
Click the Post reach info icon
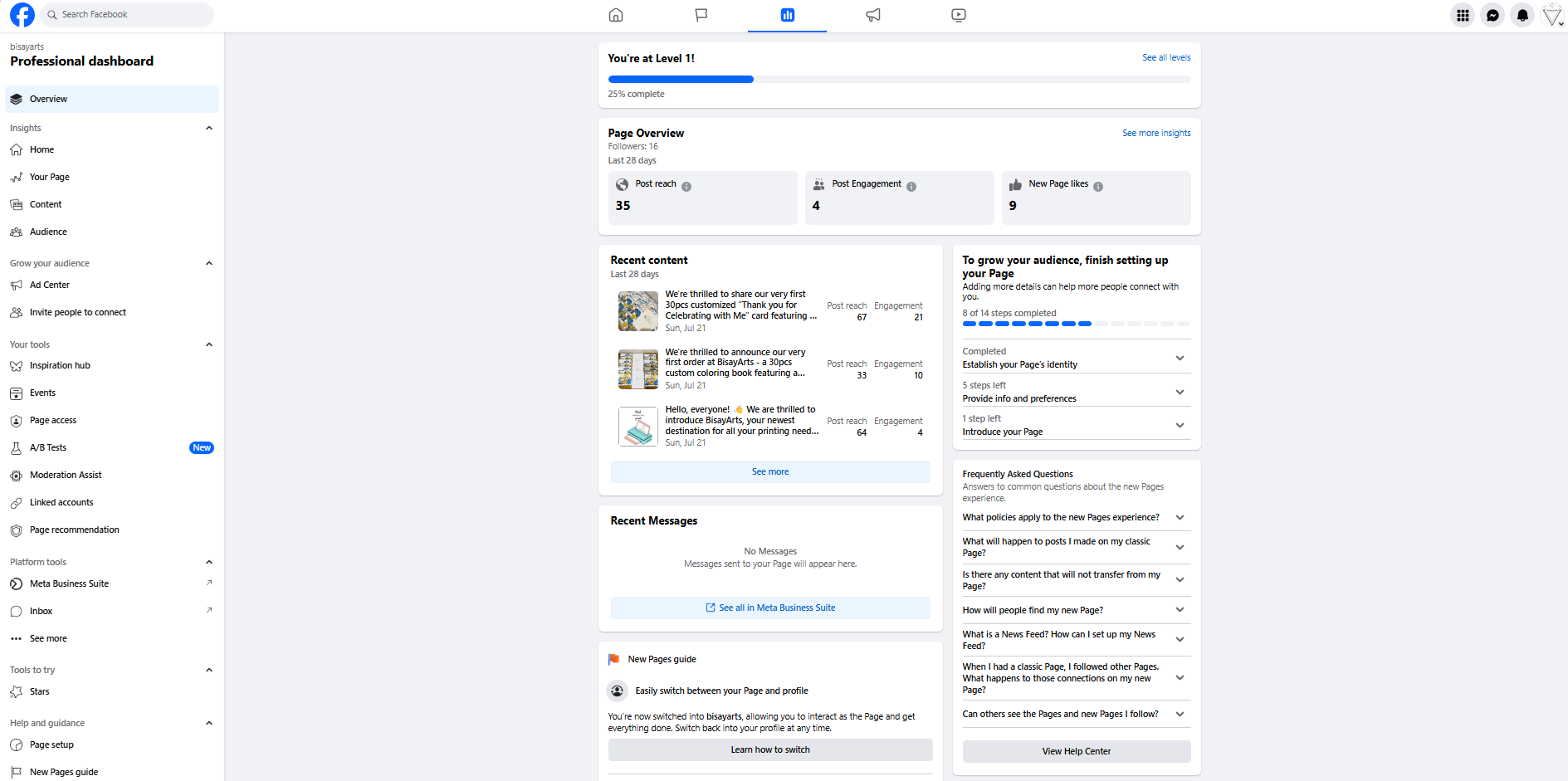tap(686, 187)
